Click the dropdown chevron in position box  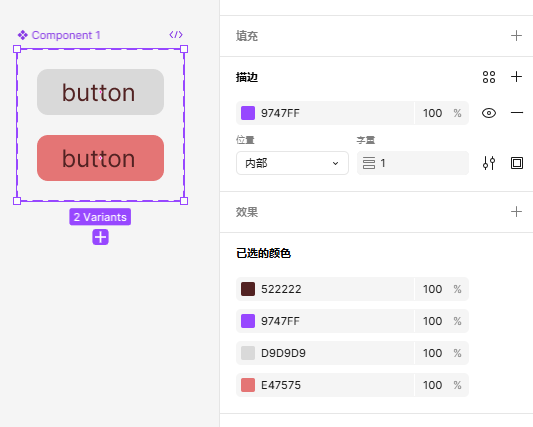(335, 164)
